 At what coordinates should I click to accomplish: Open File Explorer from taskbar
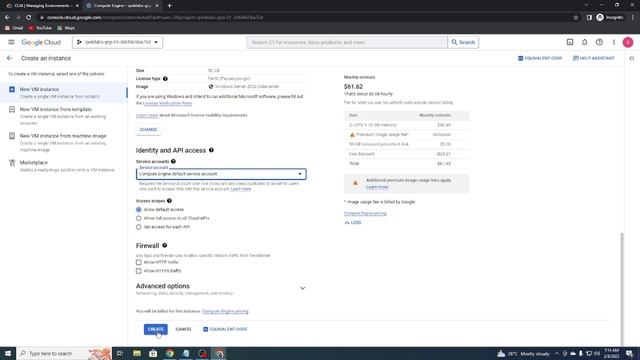pos(137,353)
